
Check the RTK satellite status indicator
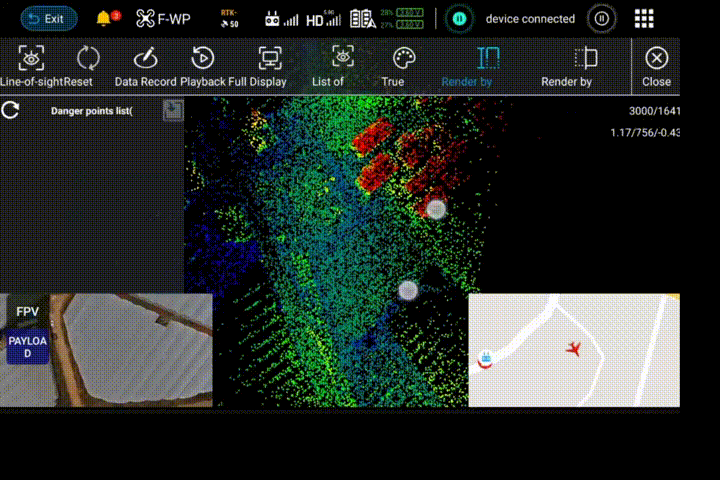tap(230, 19)
